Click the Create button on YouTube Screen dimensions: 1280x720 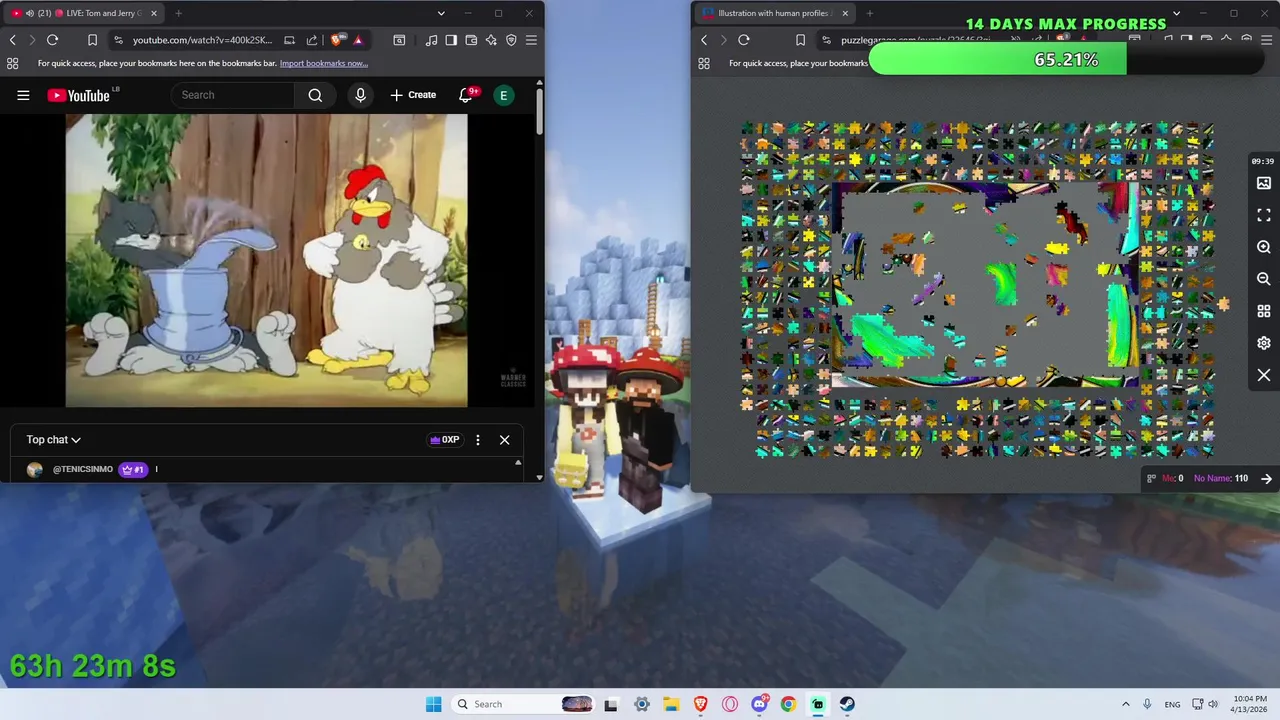pos(413,95)
